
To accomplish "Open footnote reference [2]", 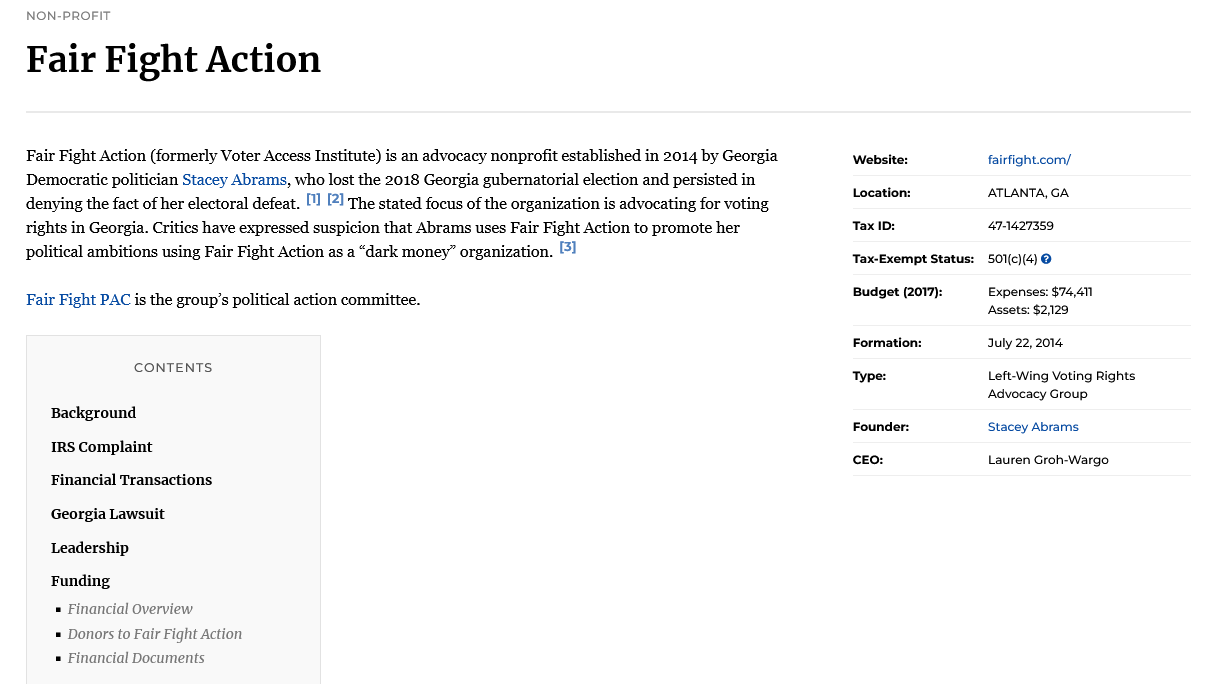I will click(x=336, y=199).
